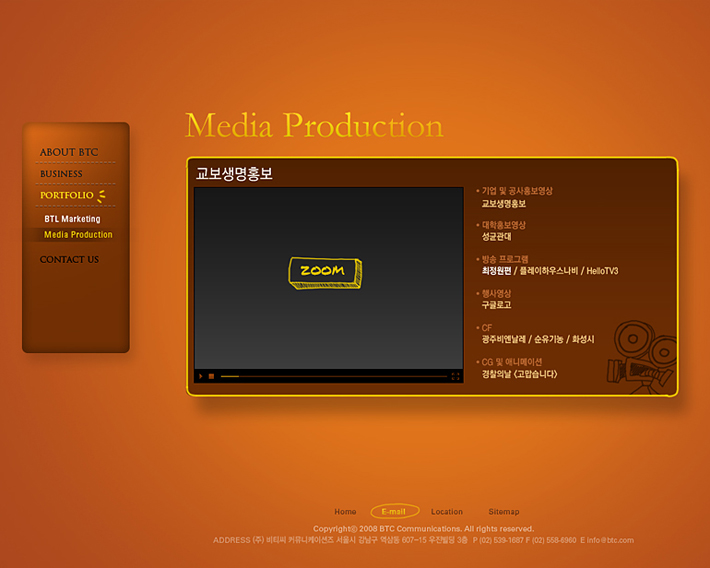
Task: Go to Location in the footer
Action: (447, 512)
